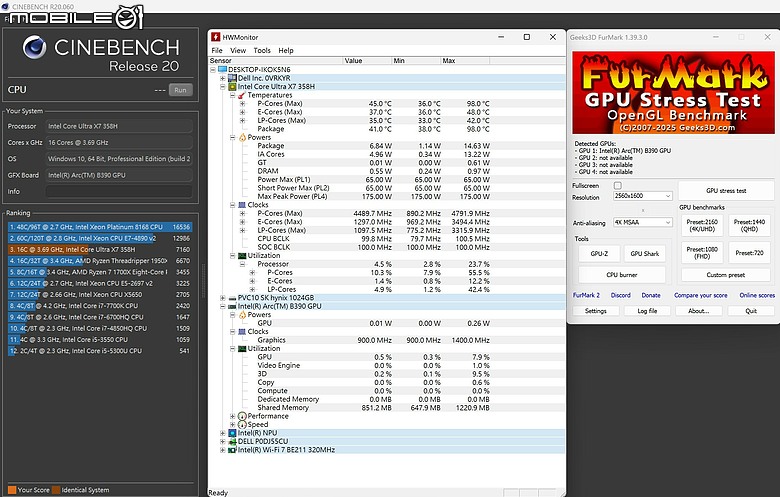Expand the Intel(R) NPU node

pos(223,433)
